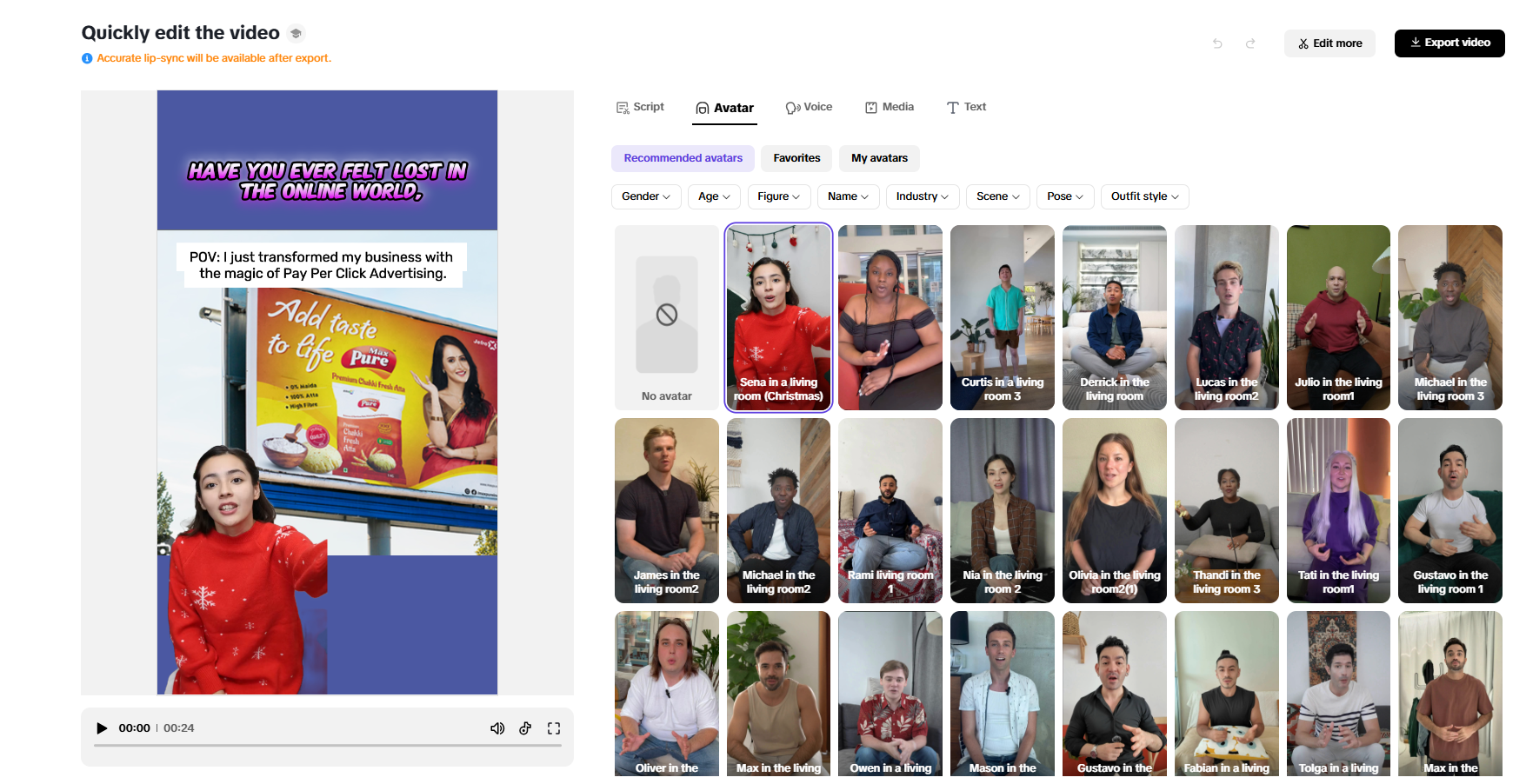Expand the Outfit style dropdown
This screenshot has height=784, width=1526.
1144,196
